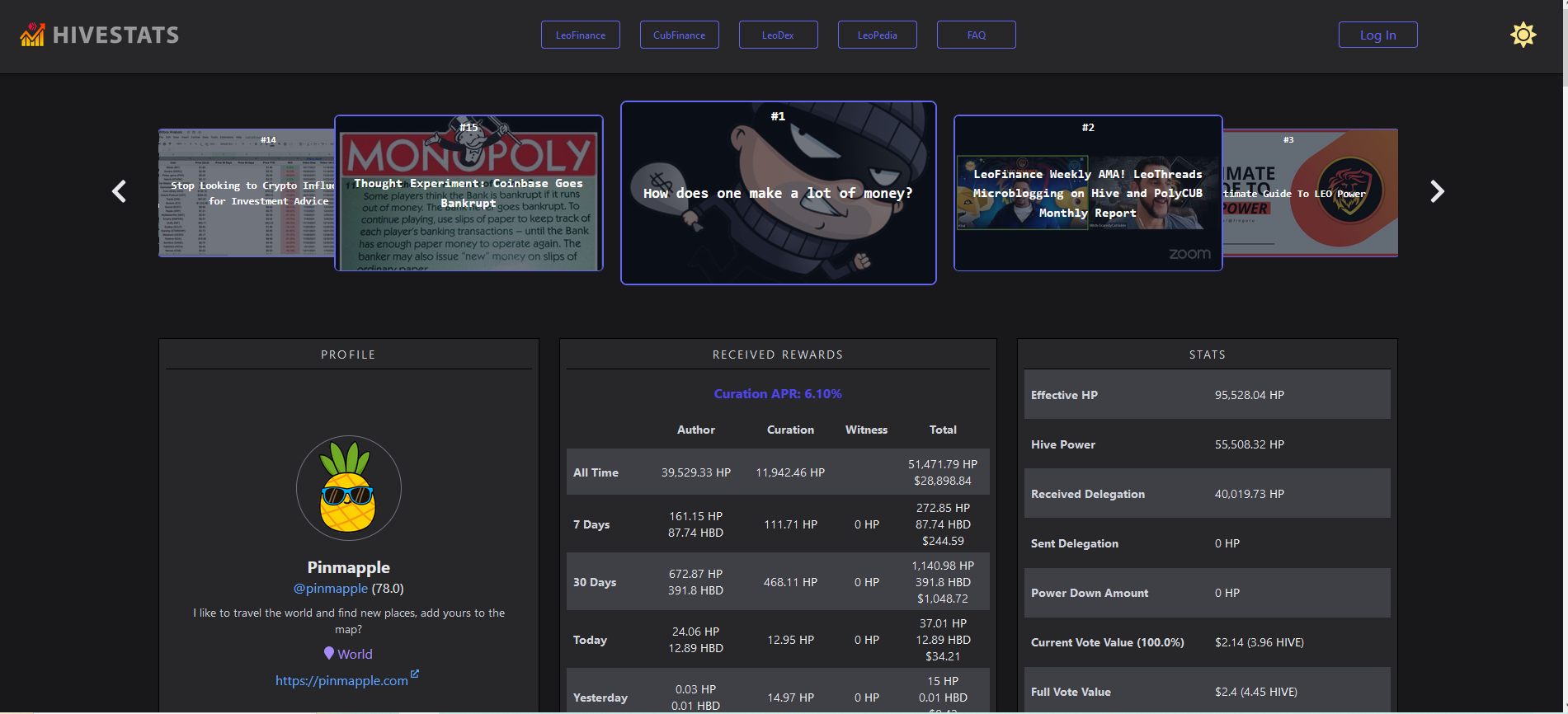This screenshot has height=714, width=1568.
Task: Select the 7 Days row label
Action: 591,524
